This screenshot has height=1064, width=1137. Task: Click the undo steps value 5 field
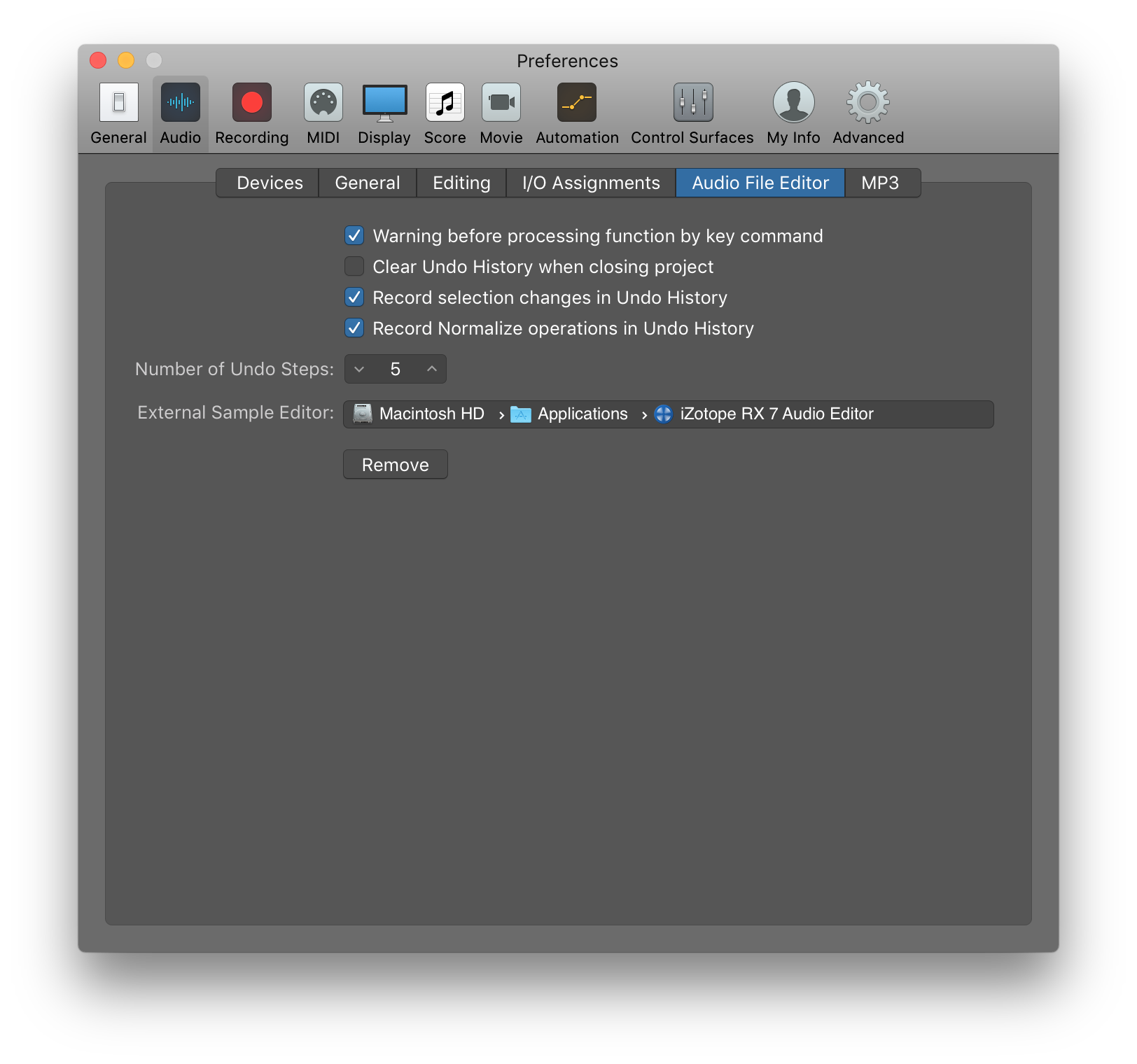(x=396, y=369)
